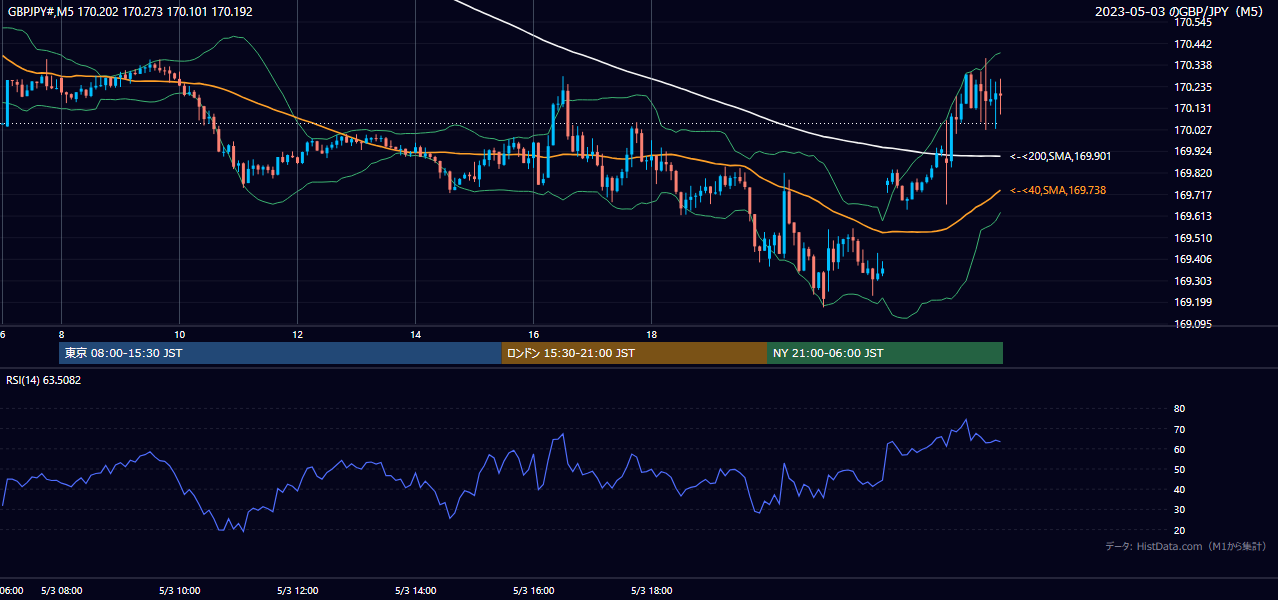Image resolution: width=1278 pixels, height=600 pixels.
Task: Click price axis value 170.338
Action: pos(1193,65)
